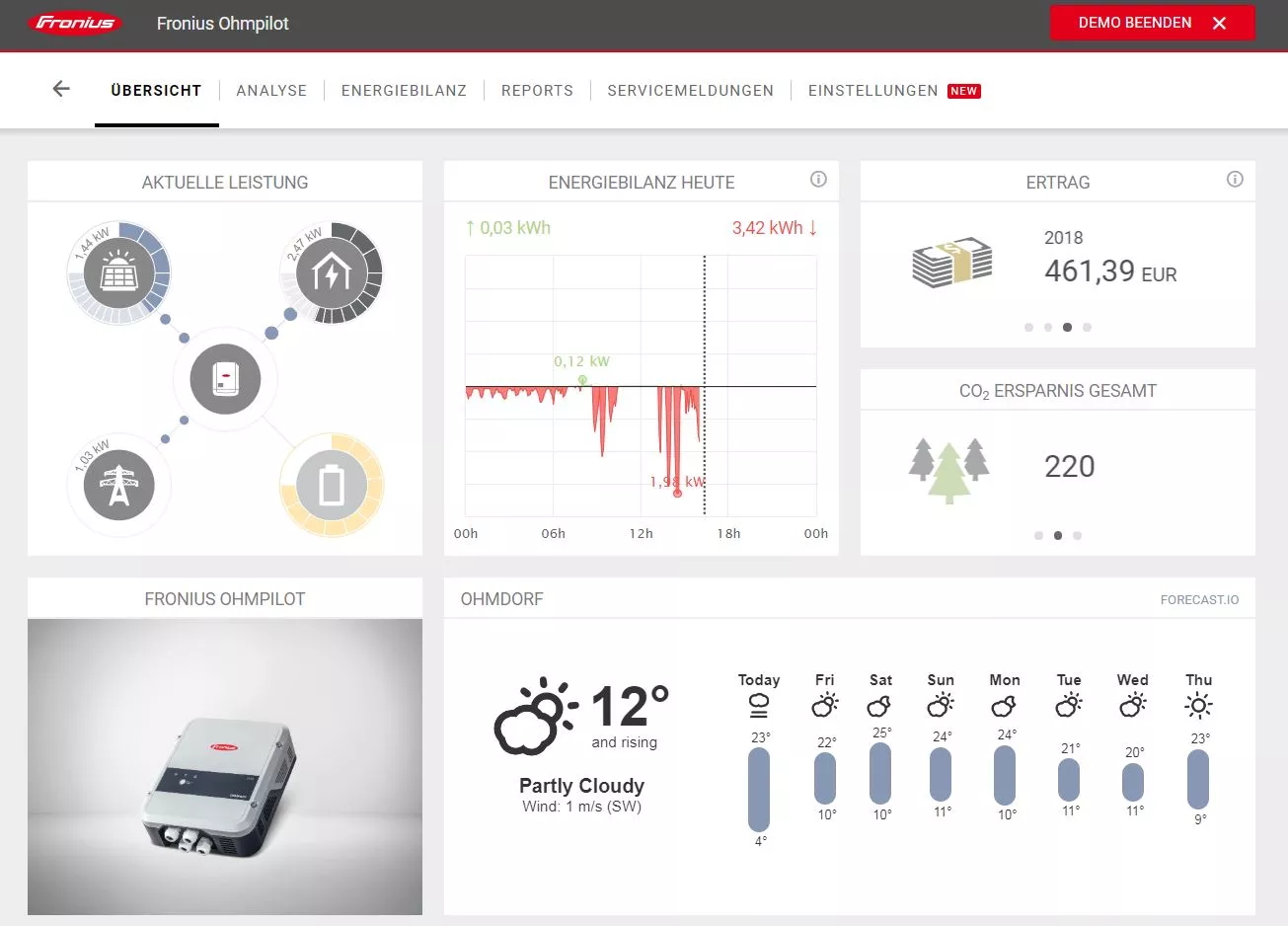Open info icon on Ertrag card
The image size is (1288, 926).
(1235, 180)
